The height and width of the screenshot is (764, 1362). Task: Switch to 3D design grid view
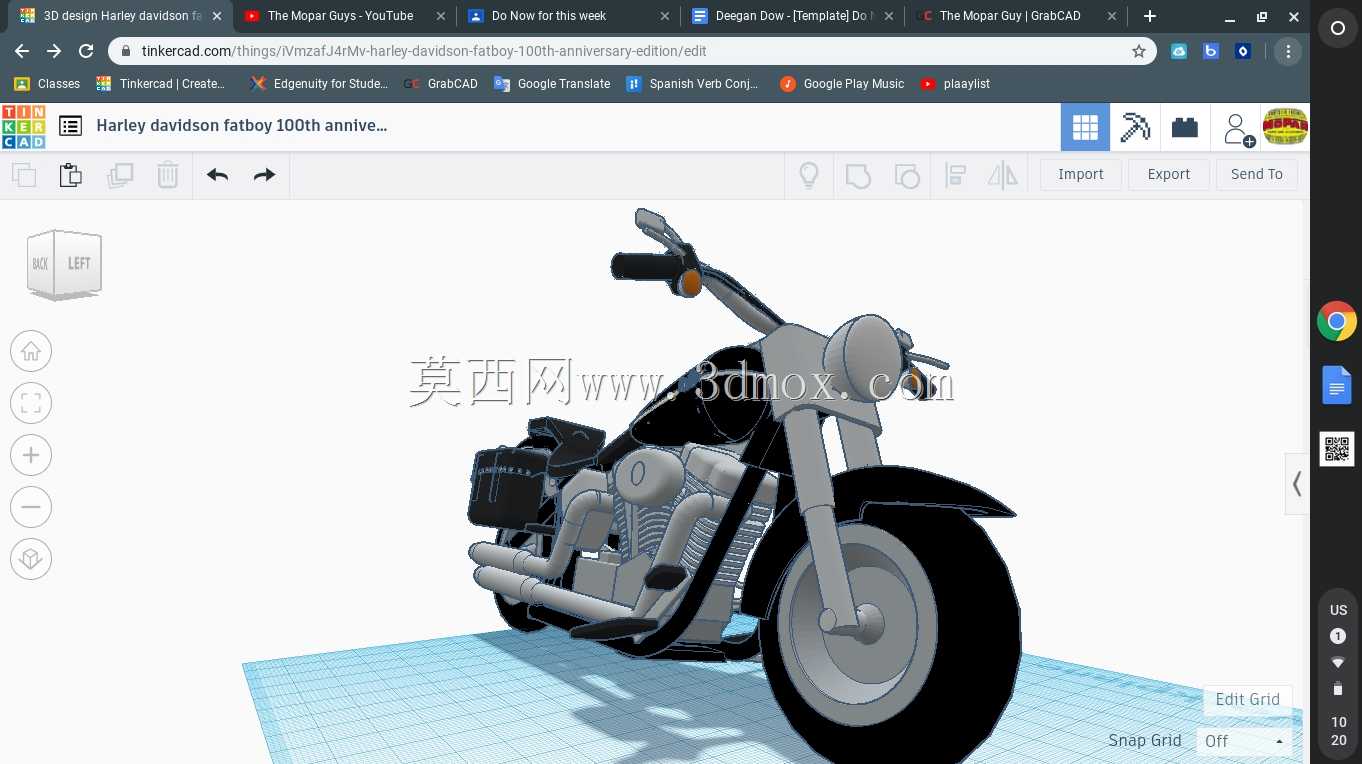tap(1085, 127)
